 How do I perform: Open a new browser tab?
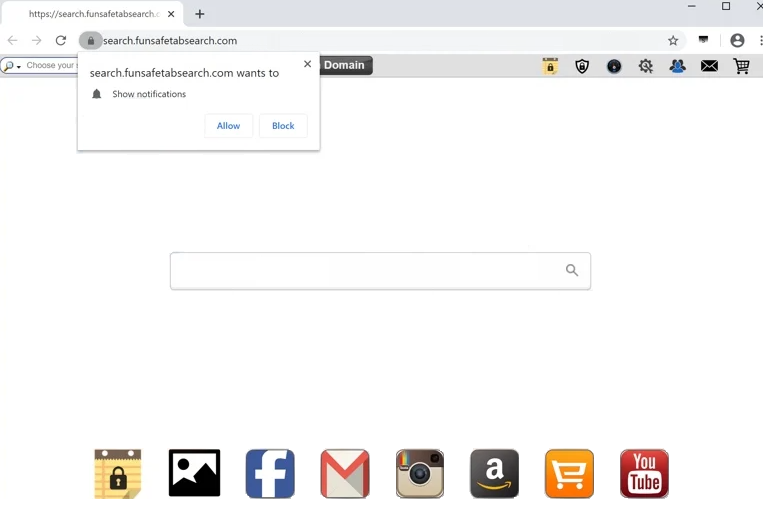[x=200, y=14]
